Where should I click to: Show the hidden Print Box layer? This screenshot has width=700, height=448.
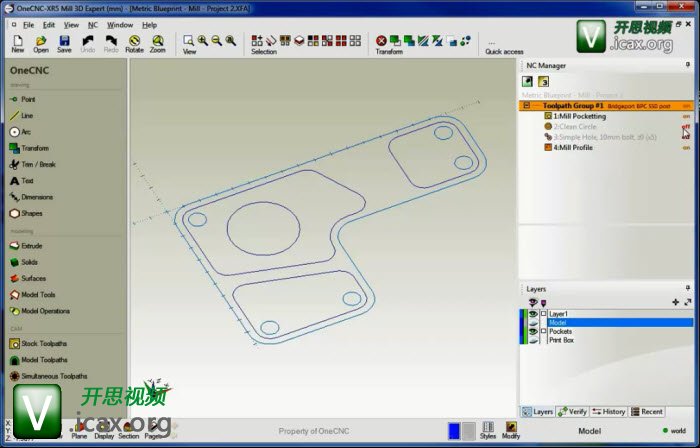[x=533, y=340]
